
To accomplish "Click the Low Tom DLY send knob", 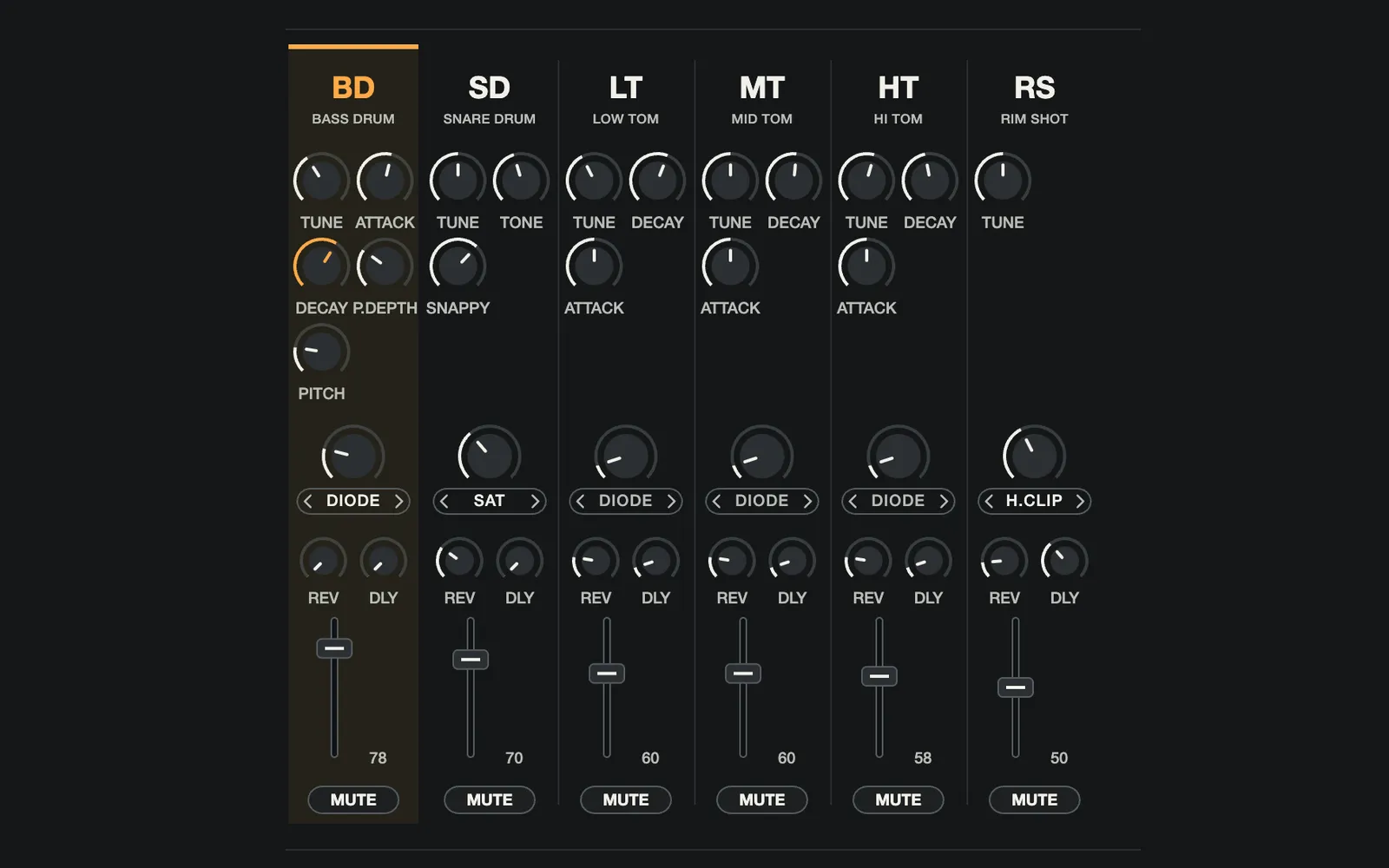I will 656,562.
